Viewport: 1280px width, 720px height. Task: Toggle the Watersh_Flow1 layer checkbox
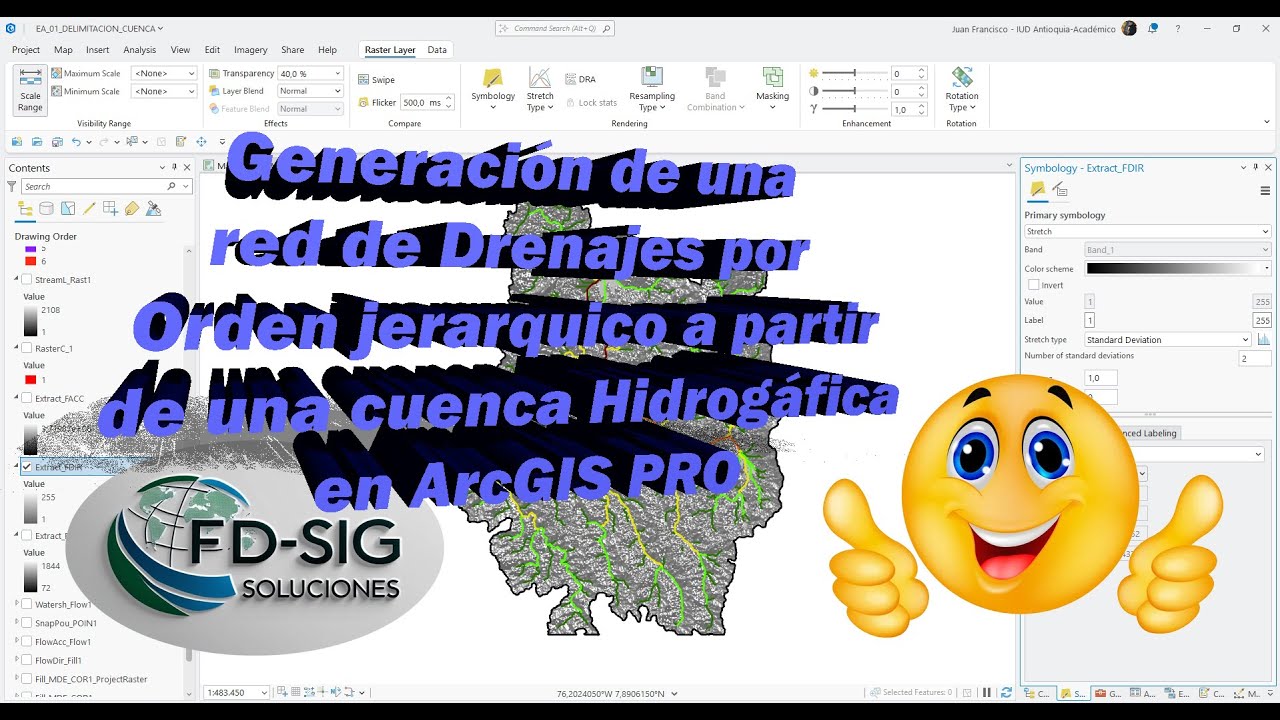[x=27, y=604]
